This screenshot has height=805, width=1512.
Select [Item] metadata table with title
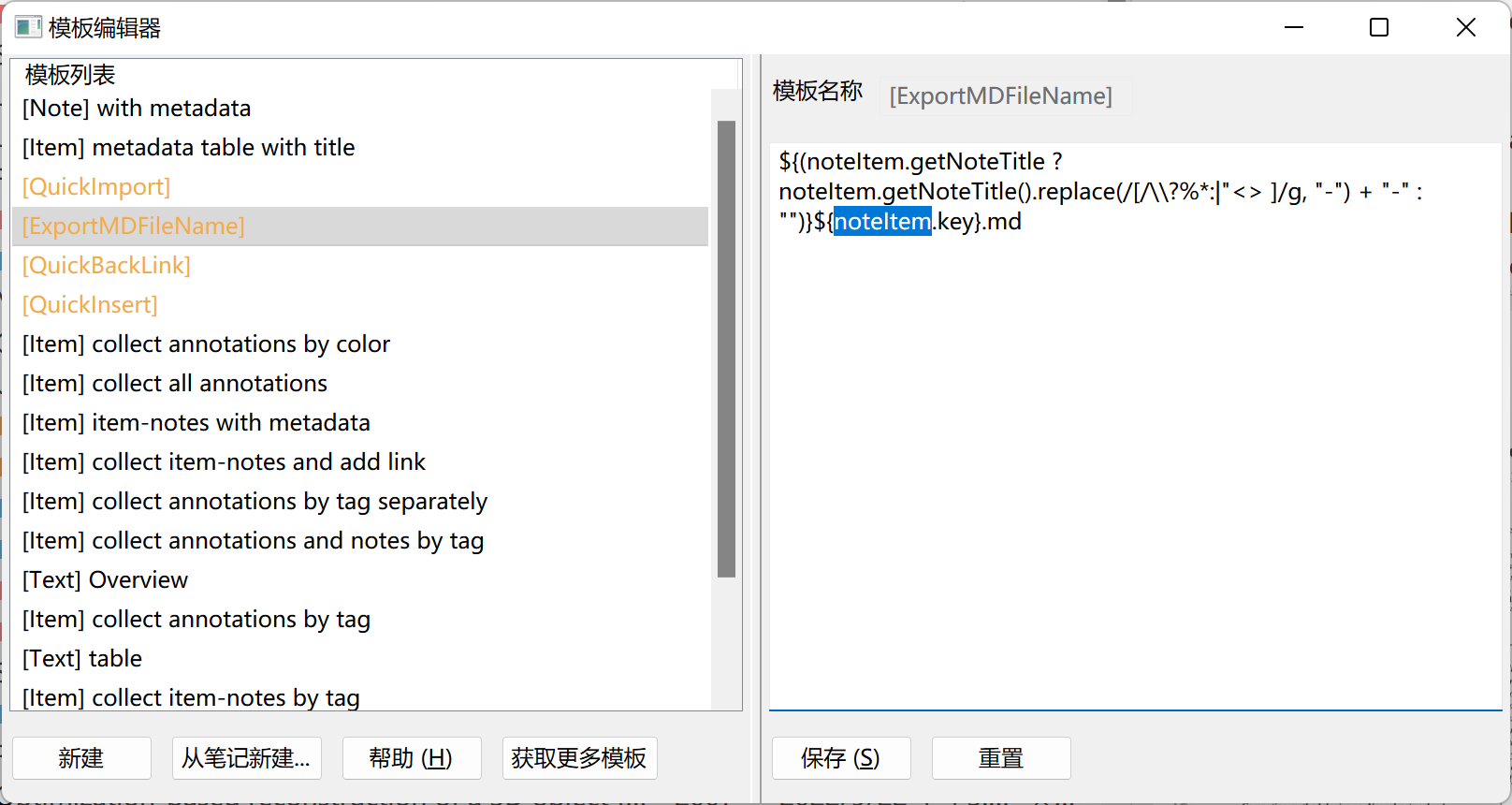(188, 147)
